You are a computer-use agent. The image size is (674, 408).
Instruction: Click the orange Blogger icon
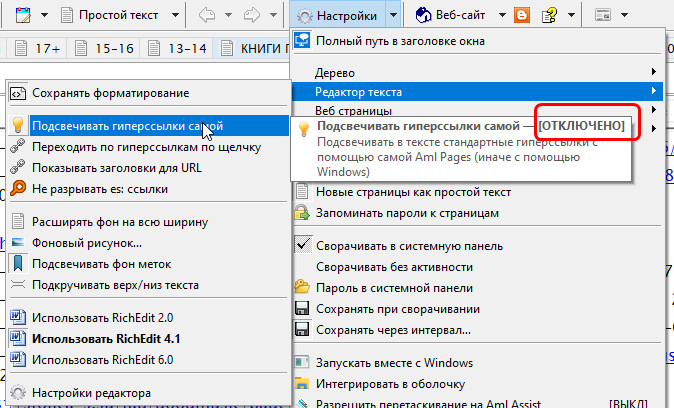522,15
